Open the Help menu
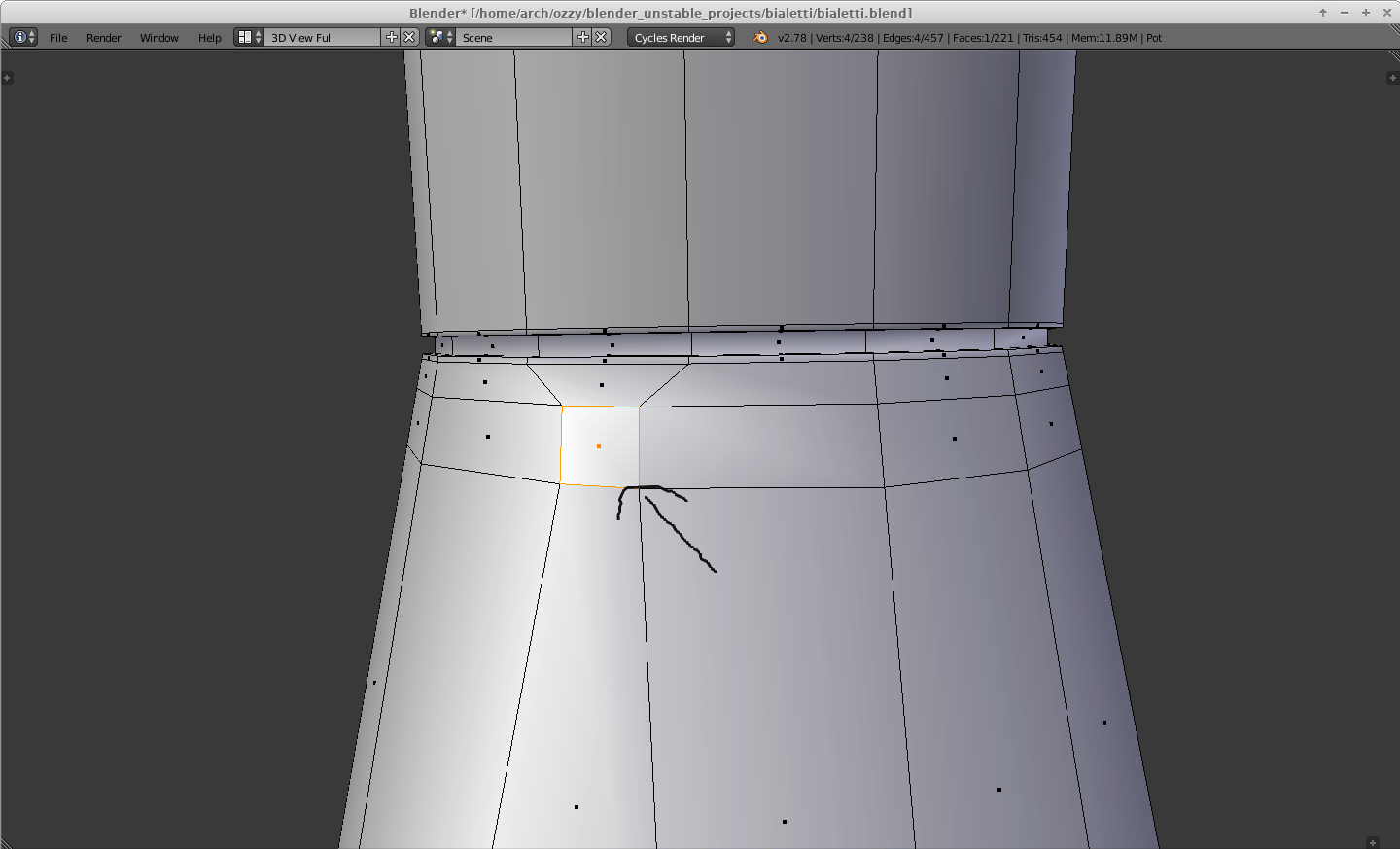The width and height of the screenshot is (1400, 849). tap(209, 38)
